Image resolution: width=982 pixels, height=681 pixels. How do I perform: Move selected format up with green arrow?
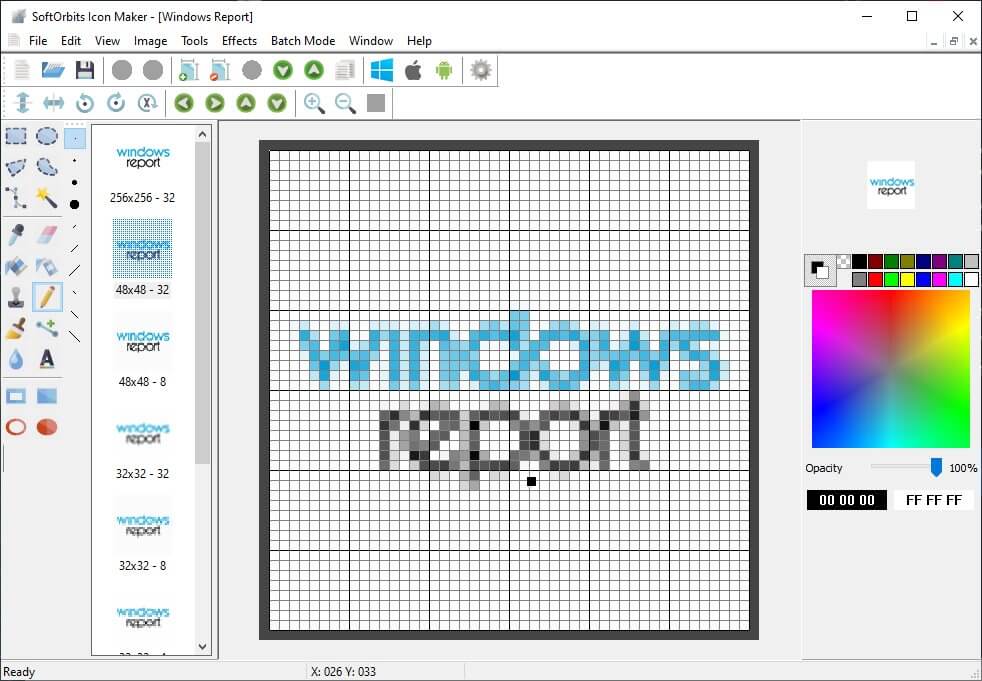[x=314, y=70]
